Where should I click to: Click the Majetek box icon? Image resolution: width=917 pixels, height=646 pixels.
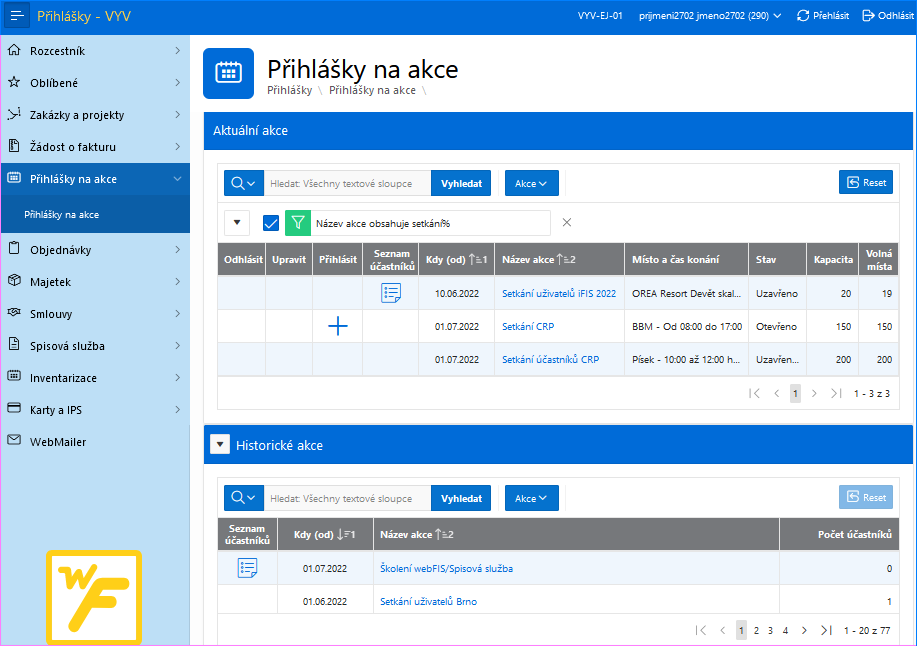pyautogui.click(x=14, y=281)
